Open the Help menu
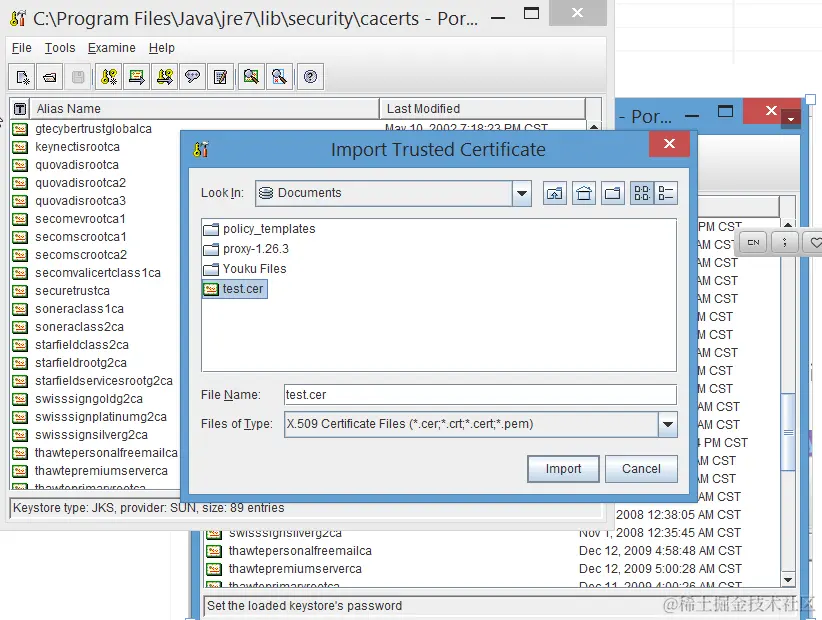The height and width of the screenshot is (620, 822). pyautogui.click(x=161, y=48)
